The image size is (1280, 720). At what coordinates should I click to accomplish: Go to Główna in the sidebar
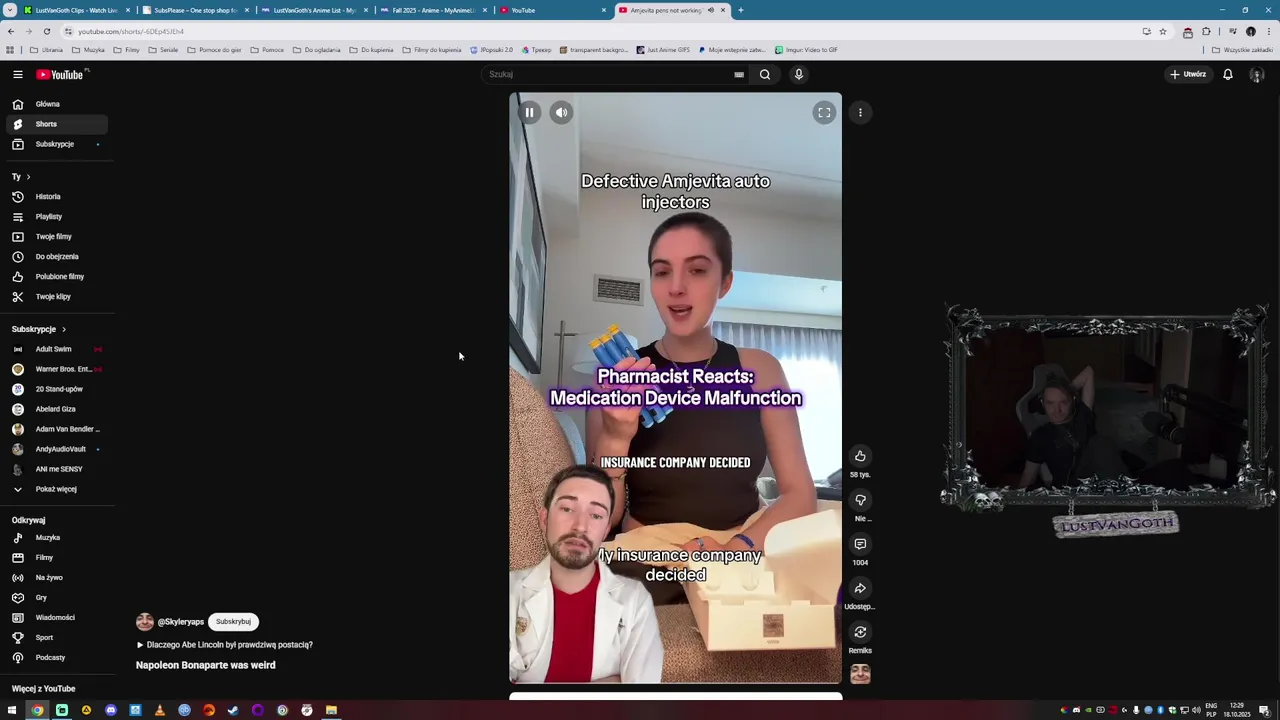56,104
